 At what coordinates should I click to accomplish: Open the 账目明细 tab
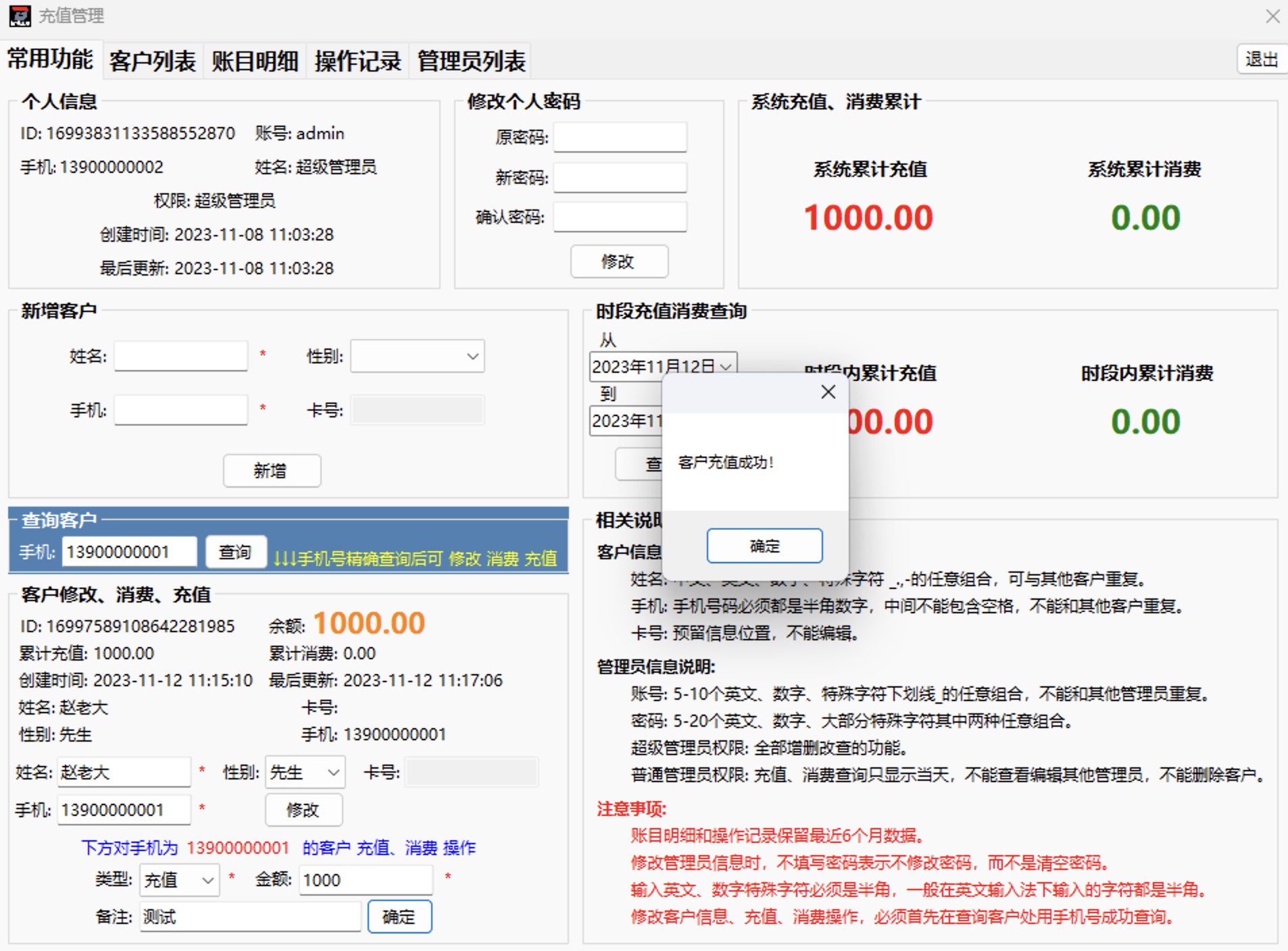[255, 61]
